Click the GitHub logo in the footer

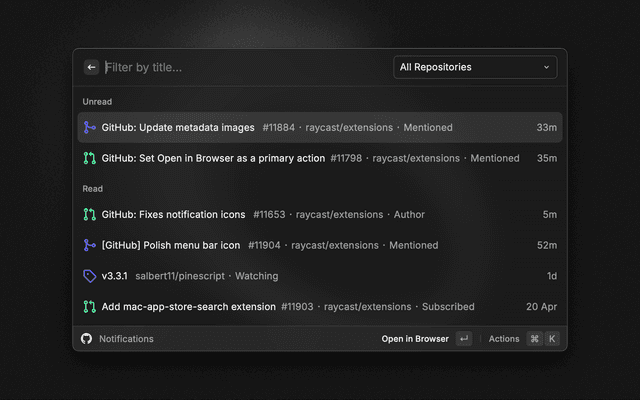point(87,339)
